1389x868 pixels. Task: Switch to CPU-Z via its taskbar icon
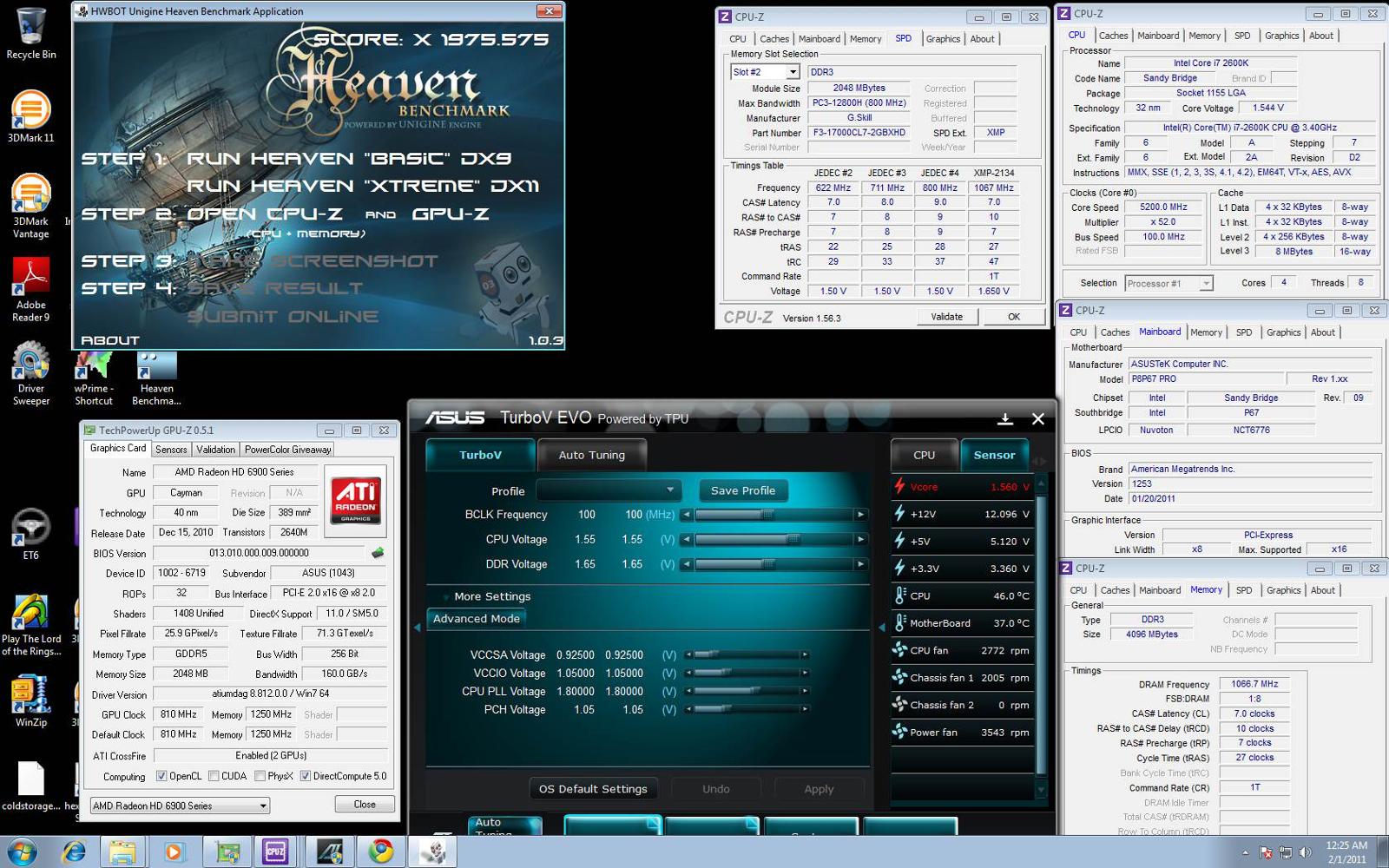click(275, 852)
